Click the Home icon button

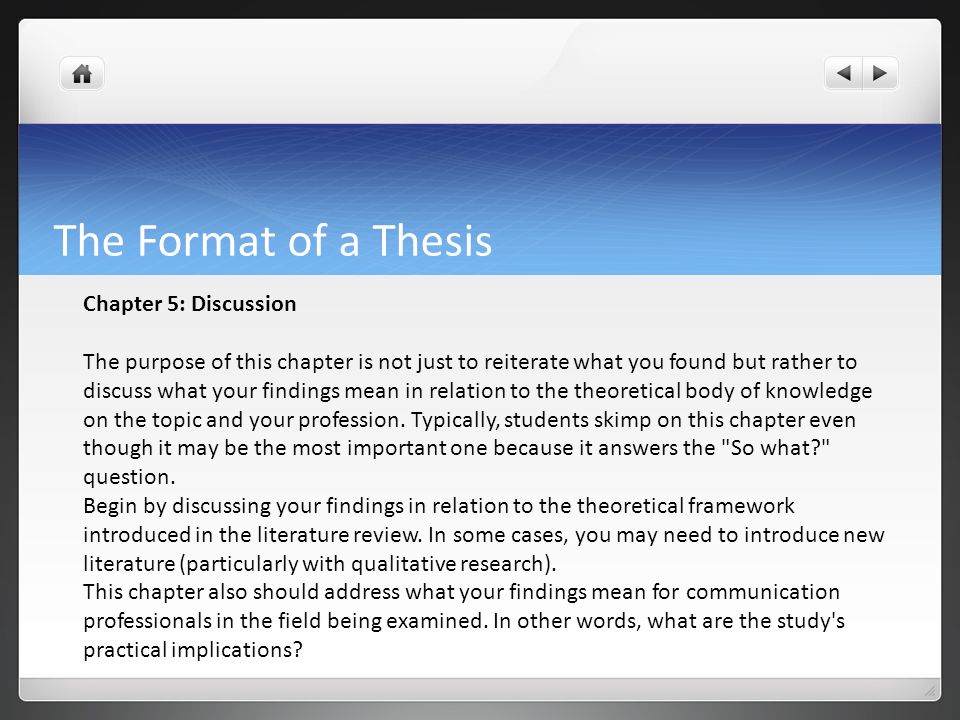[81, 74]
